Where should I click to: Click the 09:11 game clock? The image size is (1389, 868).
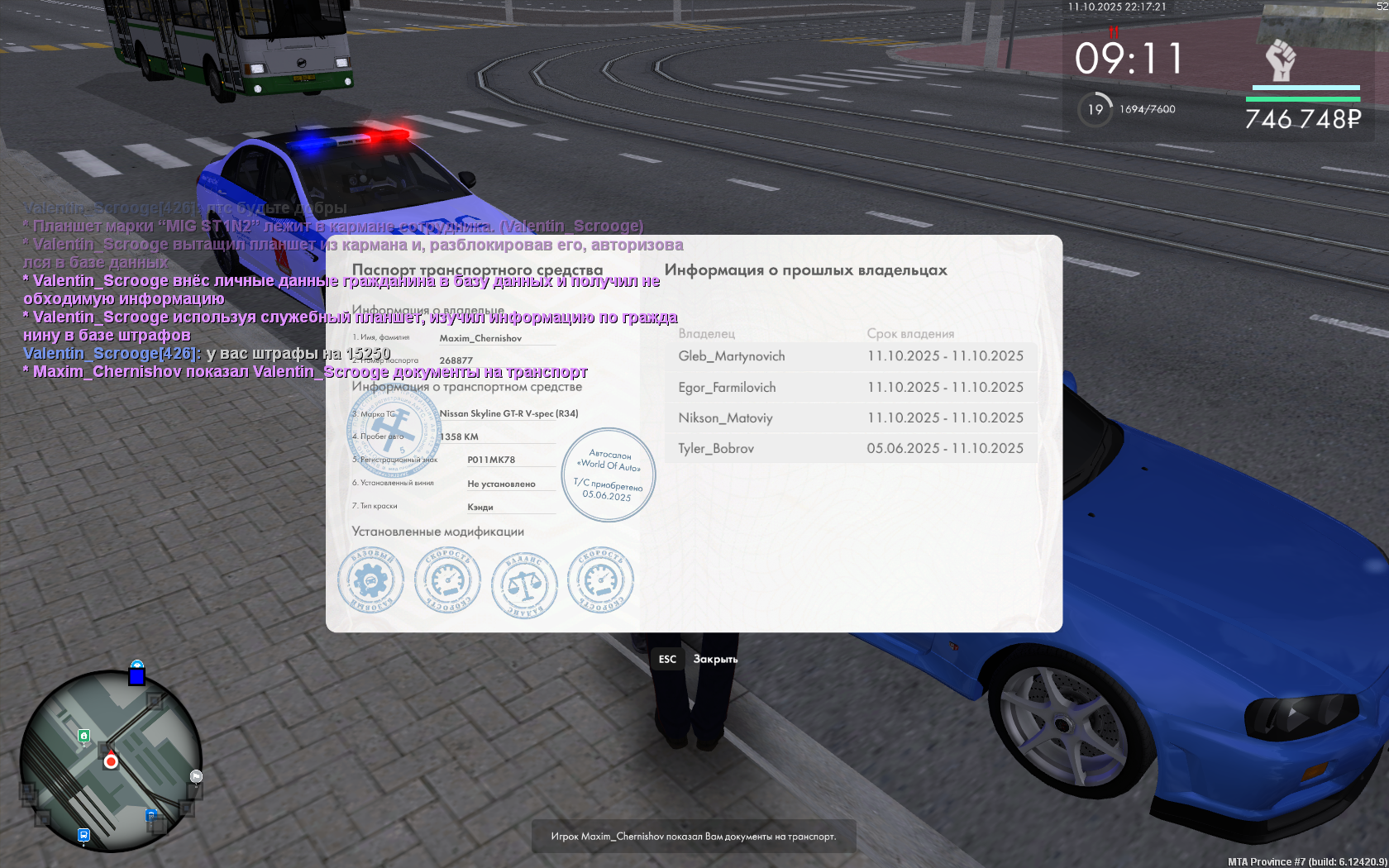pos(1129,59)
